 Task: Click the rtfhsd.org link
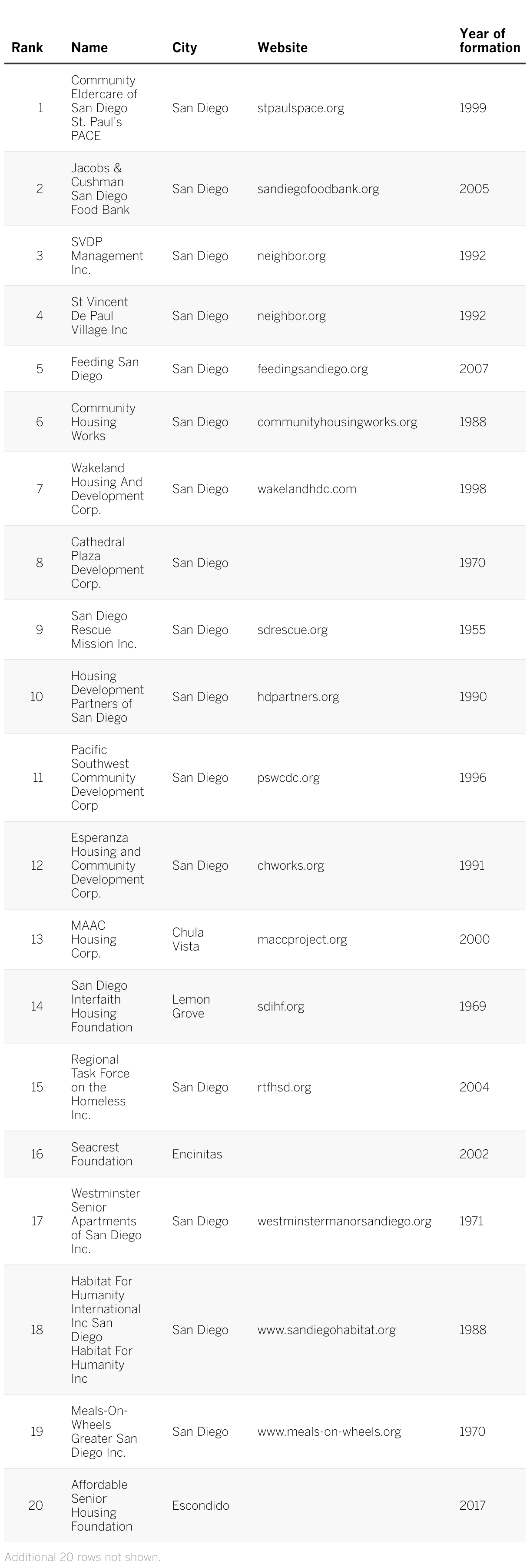(x=284, y=1087)
